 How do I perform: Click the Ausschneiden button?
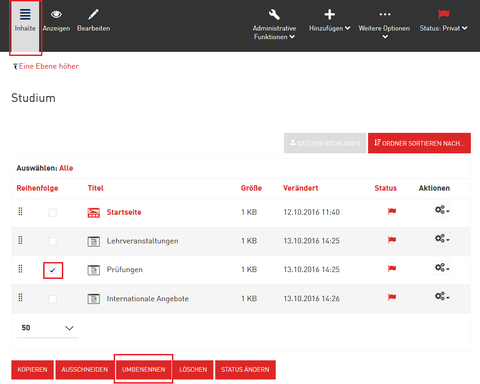click(x=85, y=370)
